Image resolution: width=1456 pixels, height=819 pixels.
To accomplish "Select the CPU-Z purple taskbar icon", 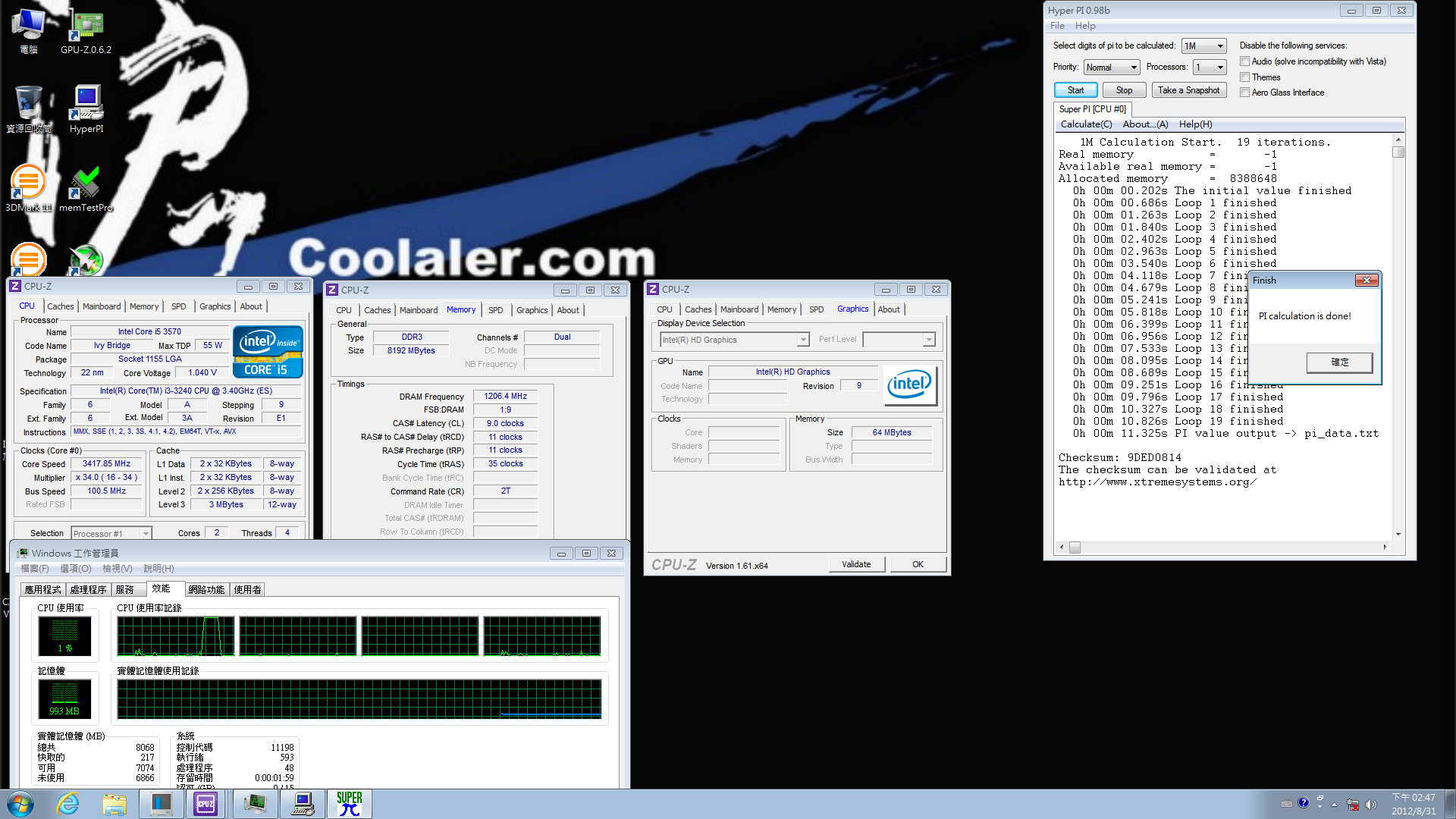I will click(206, 804).
